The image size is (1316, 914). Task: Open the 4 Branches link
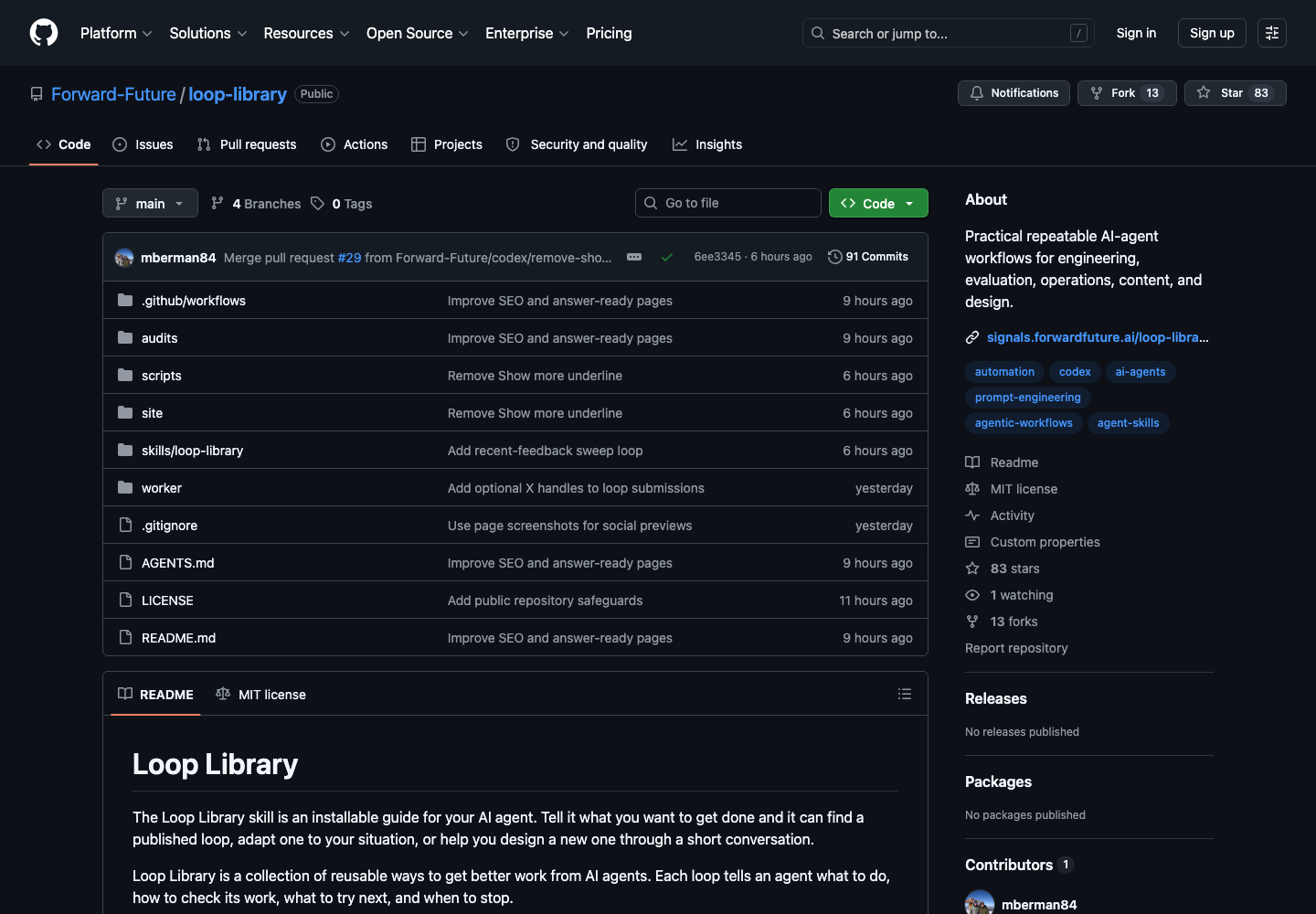click(256, 204)
